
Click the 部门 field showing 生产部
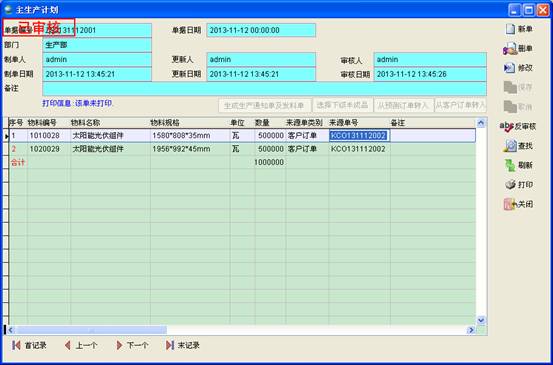[97, 45]
